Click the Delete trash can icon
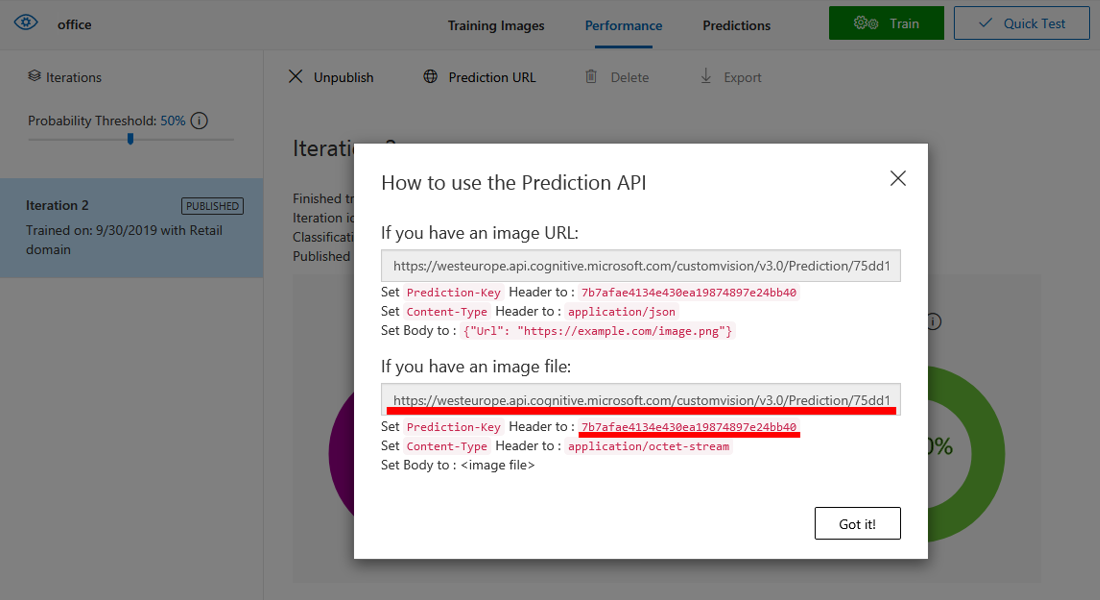This screenshot has height=600, width=1100. (x=591, y=77)
